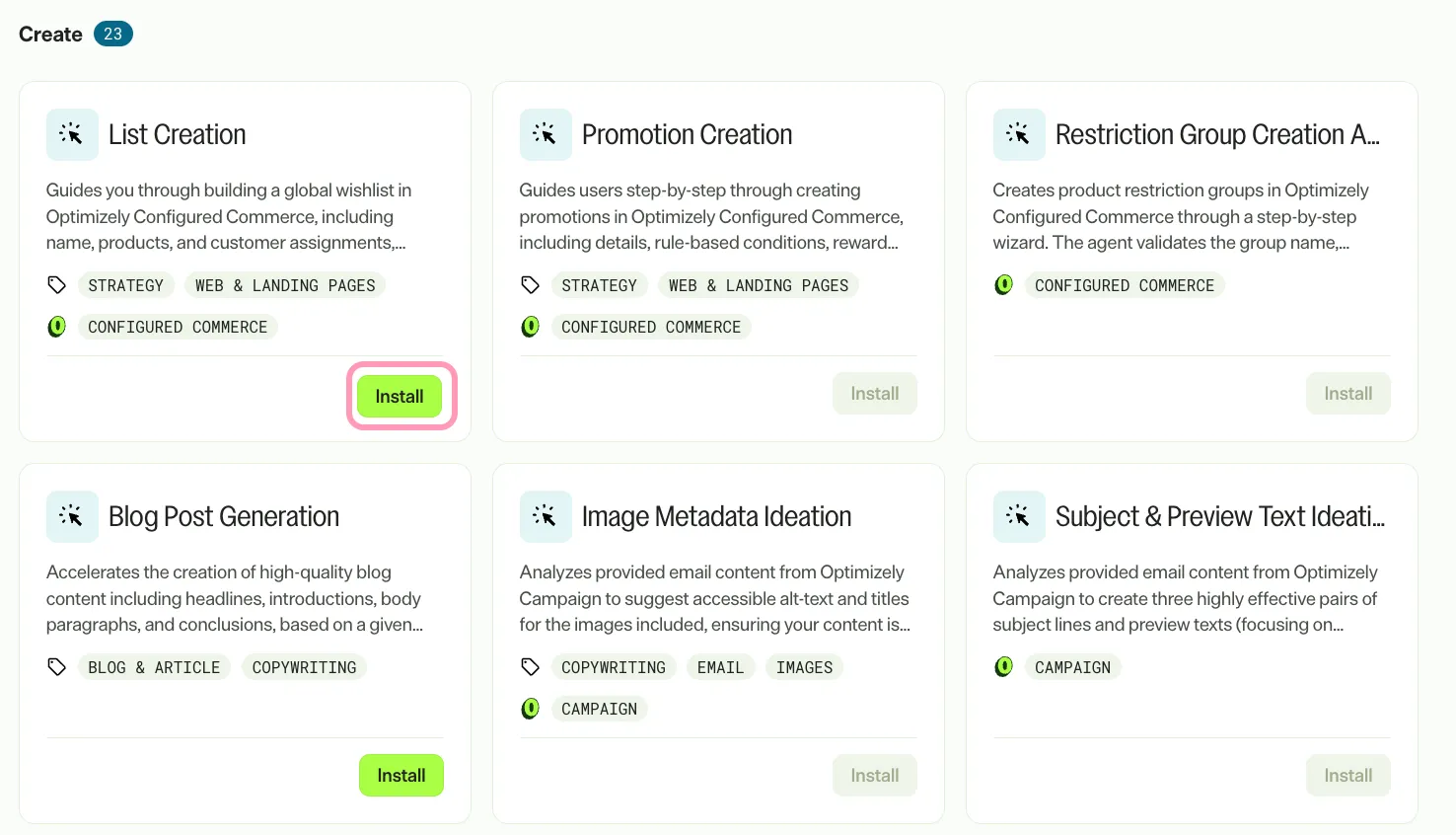Viewport: 1456px width, 835px height.
Task: Select CONFIGURED COMMERCE tag in Restriction Group card
Action: point(1125,285)
